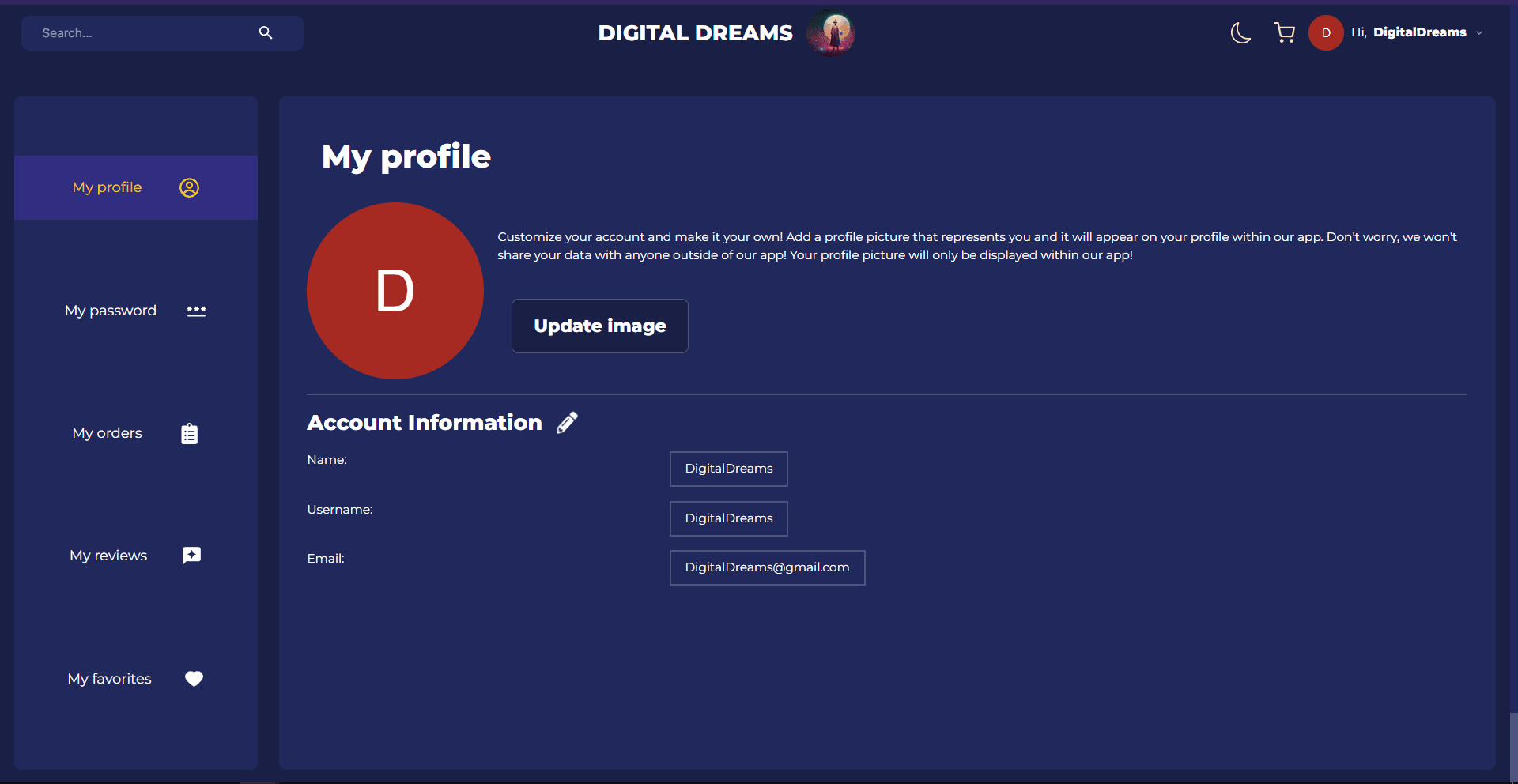Click the My orders clipboard icon

coord(189,434)
